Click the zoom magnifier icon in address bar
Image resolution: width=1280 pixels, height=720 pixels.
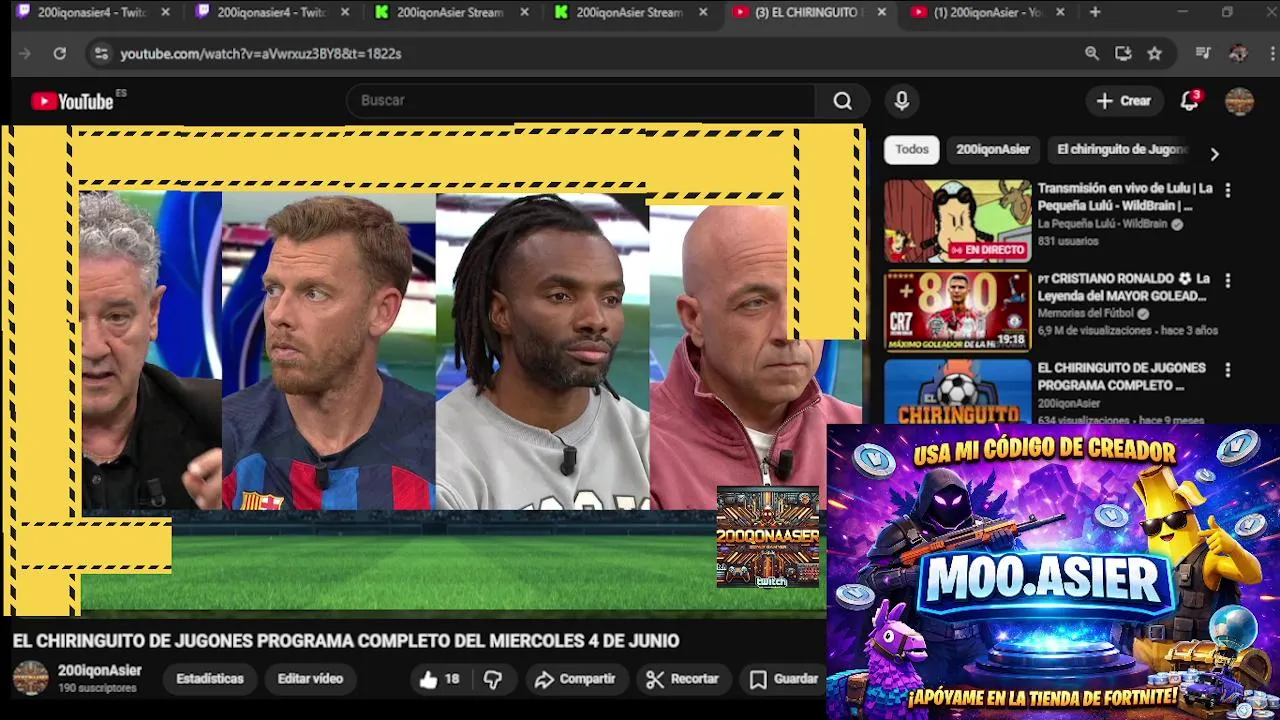[1092, 53]
